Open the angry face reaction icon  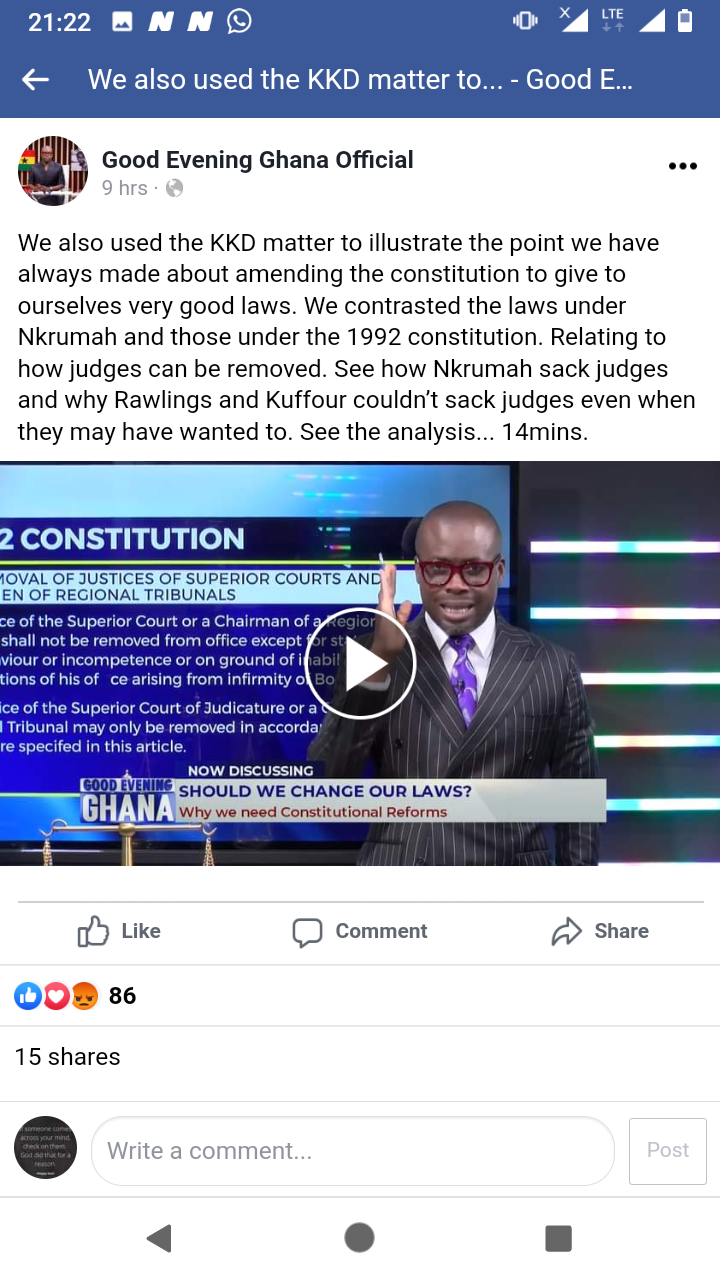click(84, 996)
